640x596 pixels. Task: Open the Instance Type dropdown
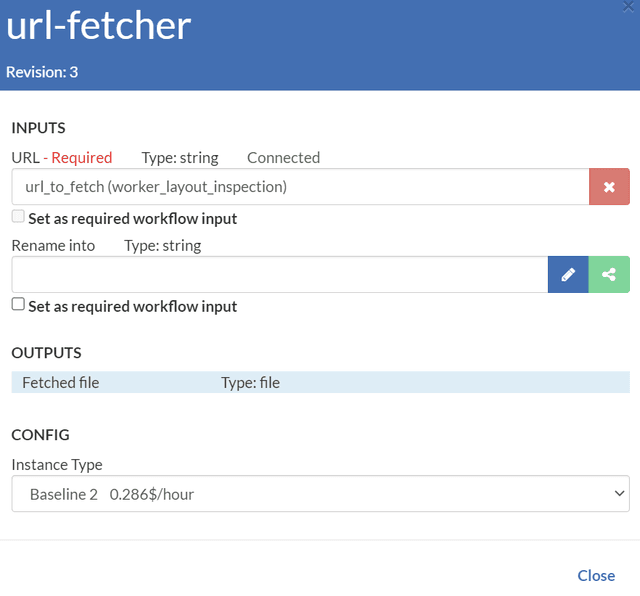(320, 494)
